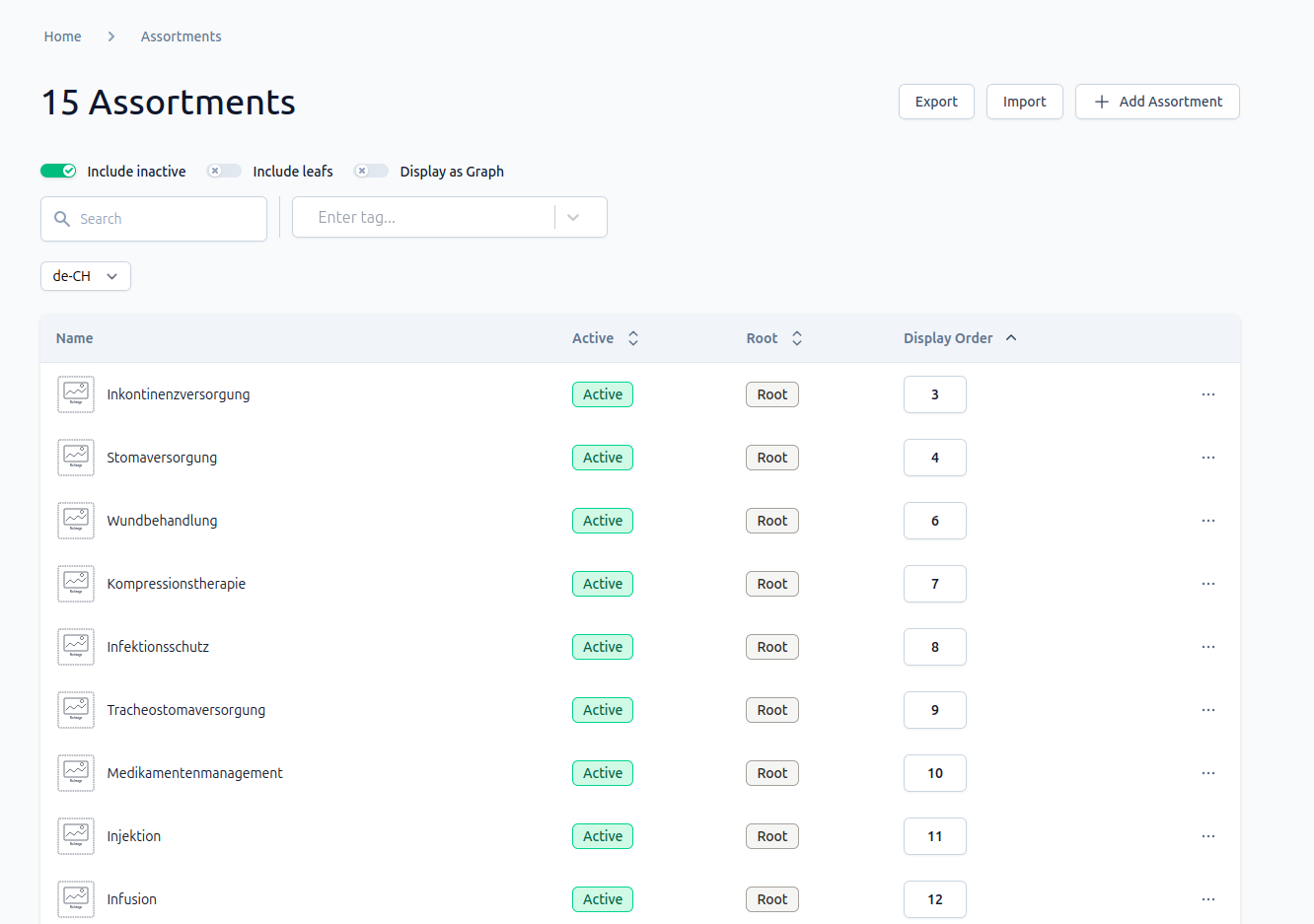The image size is (1314, 924).
Task: Click the image placeholder icon for Wundbehandlung
Action: point(76,521)
